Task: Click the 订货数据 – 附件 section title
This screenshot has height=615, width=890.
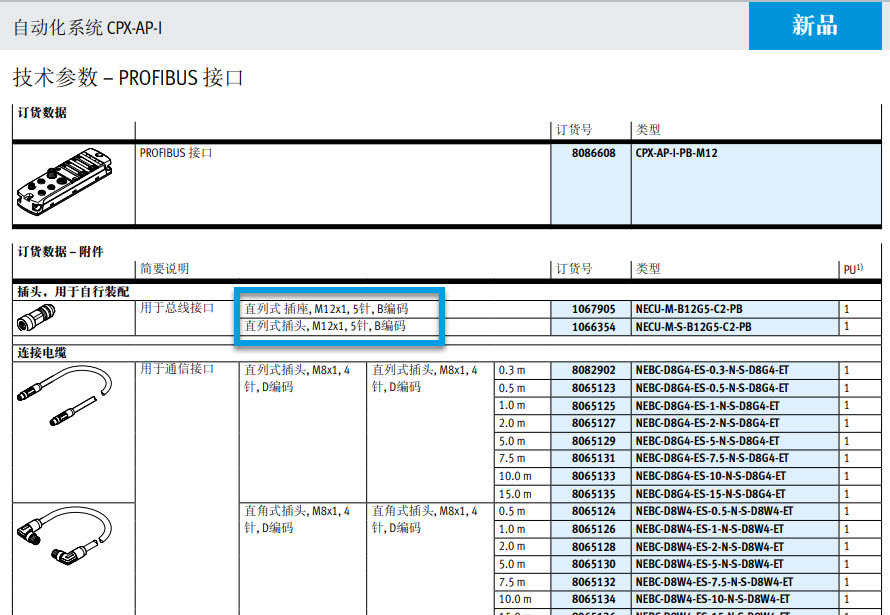Action: pos(60,251)
